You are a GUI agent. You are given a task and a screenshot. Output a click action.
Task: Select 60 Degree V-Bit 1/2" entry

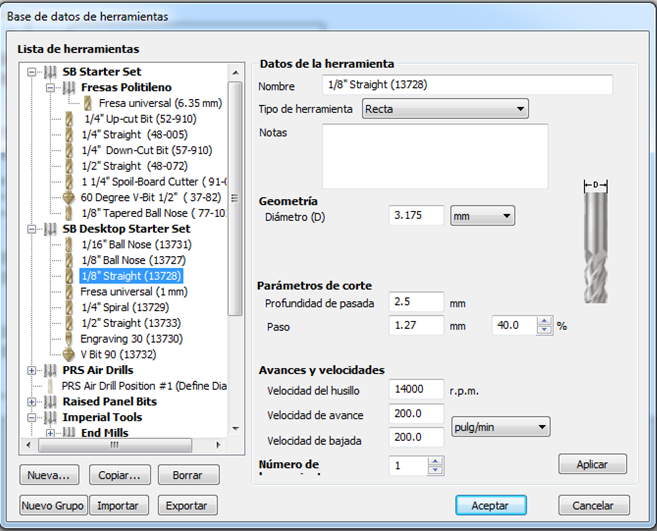(150, 197)
